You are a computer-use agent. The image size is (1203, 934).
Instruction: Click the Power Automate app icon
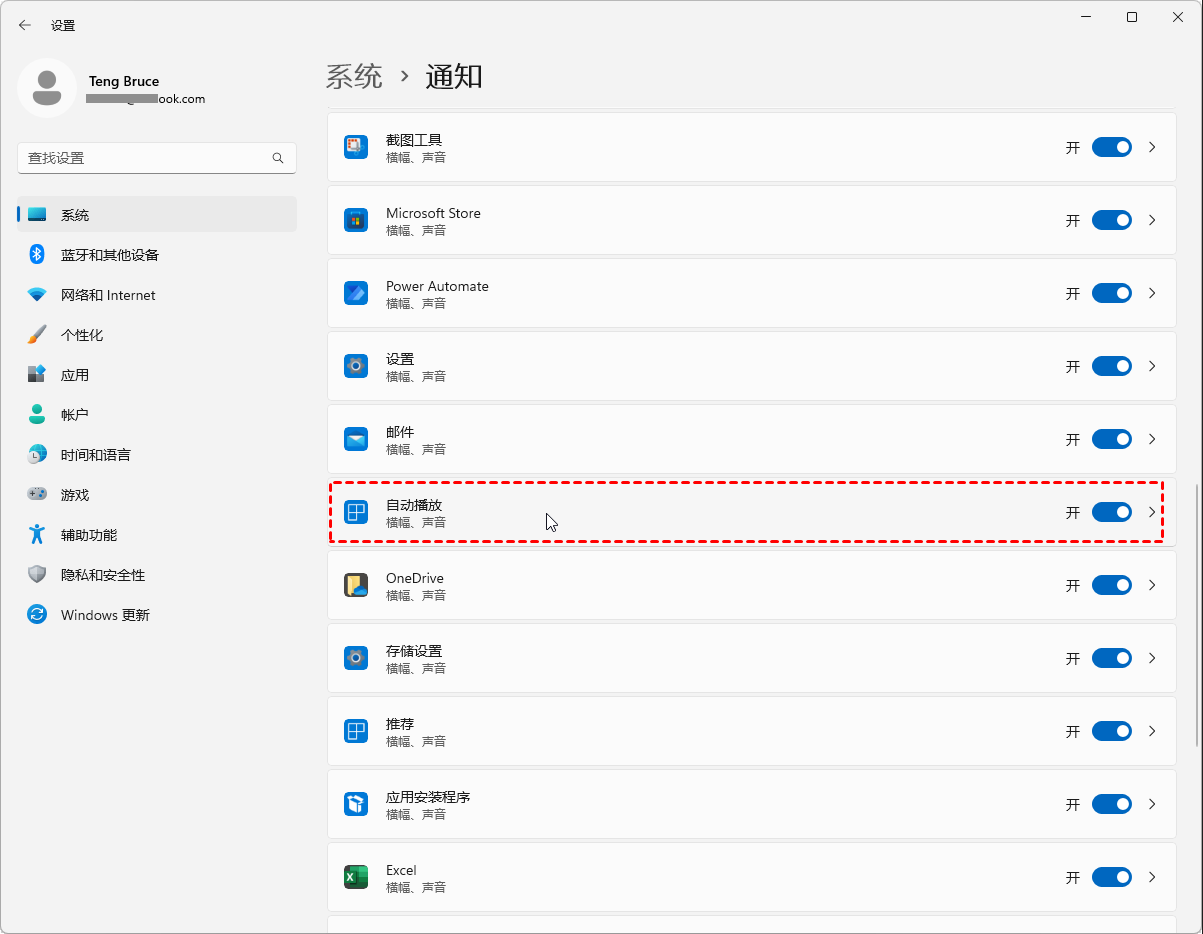pos(356,293)
